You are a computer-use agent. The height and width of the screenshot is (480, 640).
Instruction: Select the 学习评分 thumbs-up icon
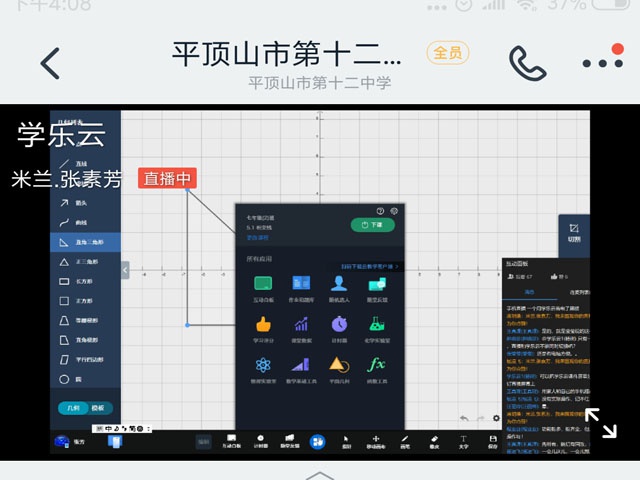click(x=264, y=325)
